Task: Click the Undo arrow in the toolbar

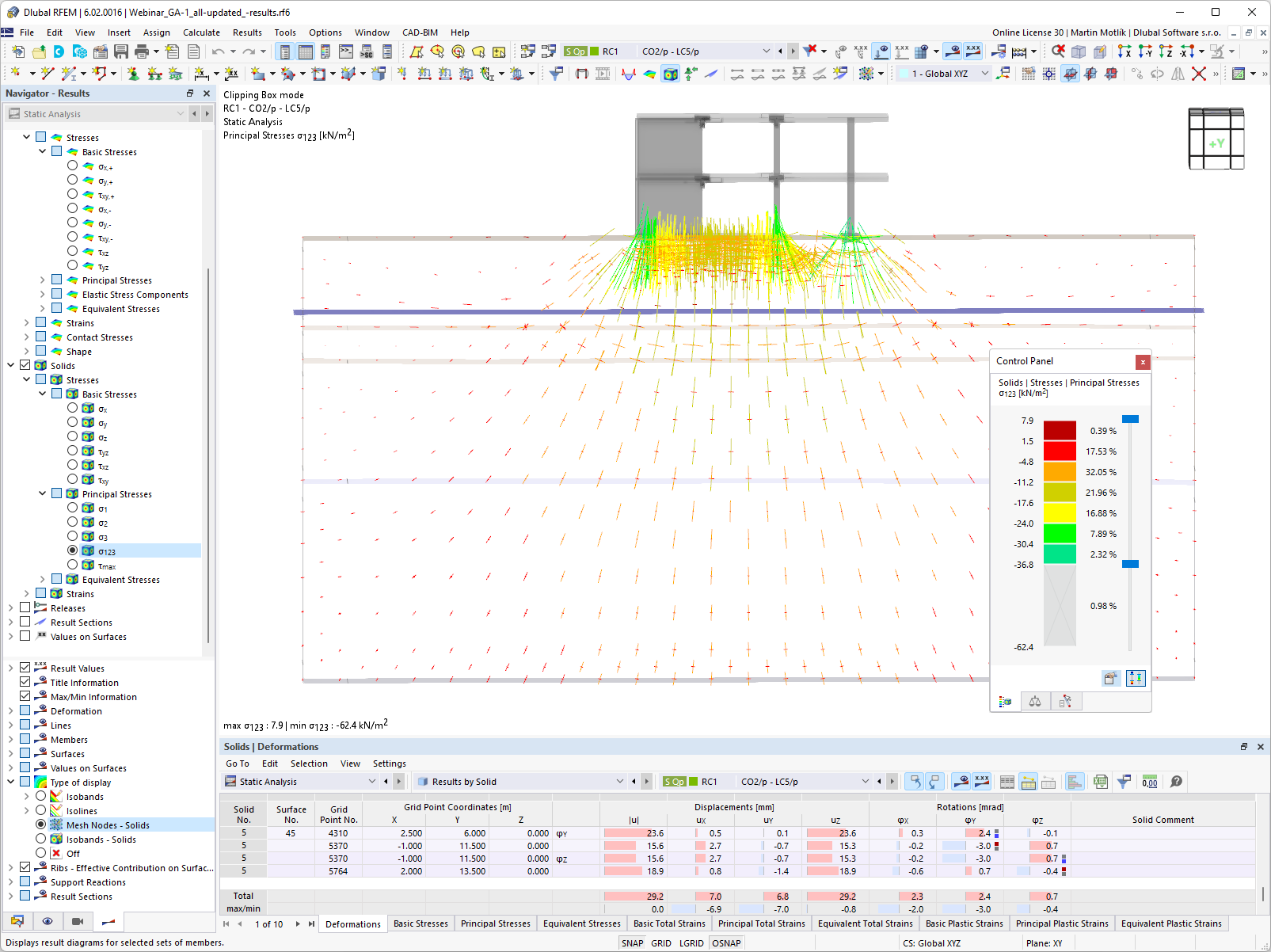Action: click(218, 51)
